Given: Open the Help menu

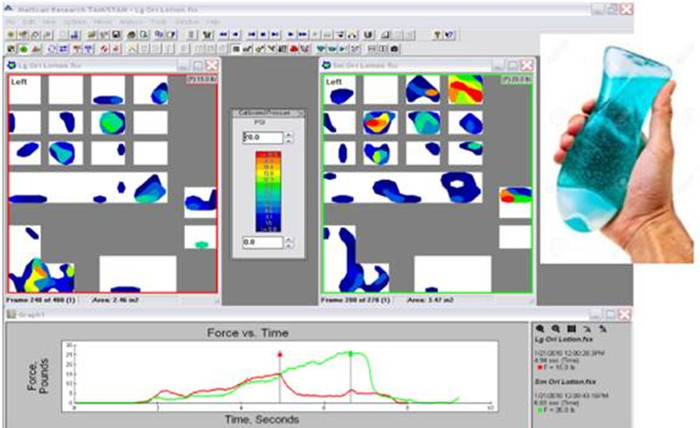Looking at the screenshot, I should [213, 21].
